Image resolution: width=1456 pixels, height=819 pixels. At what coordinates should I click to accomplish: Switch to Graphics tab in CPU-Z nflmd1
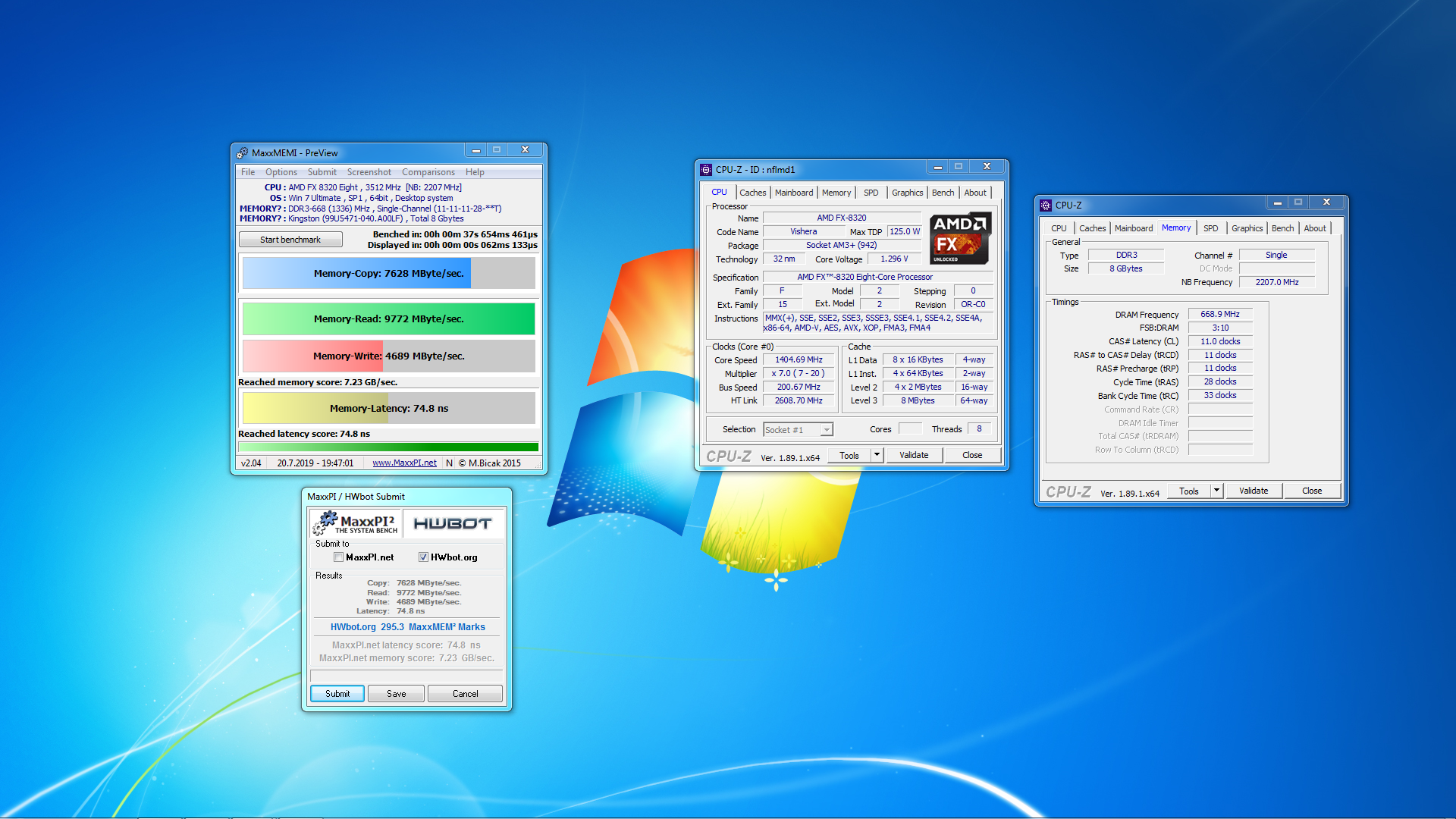(x=908, y=193)
